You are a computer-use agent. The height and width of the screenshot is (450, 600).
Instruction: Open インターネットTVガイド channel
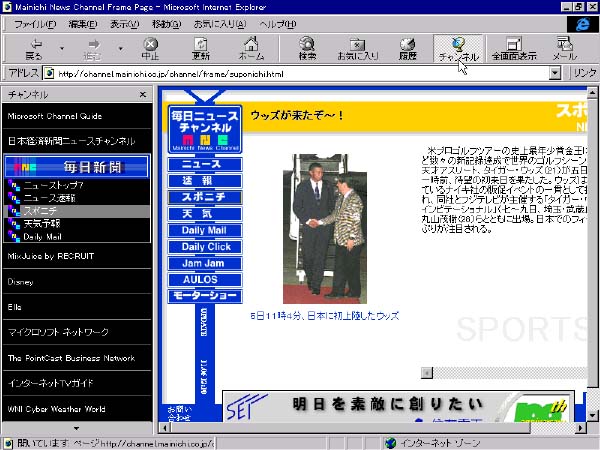pyautogui.click(x=77, y=383)
